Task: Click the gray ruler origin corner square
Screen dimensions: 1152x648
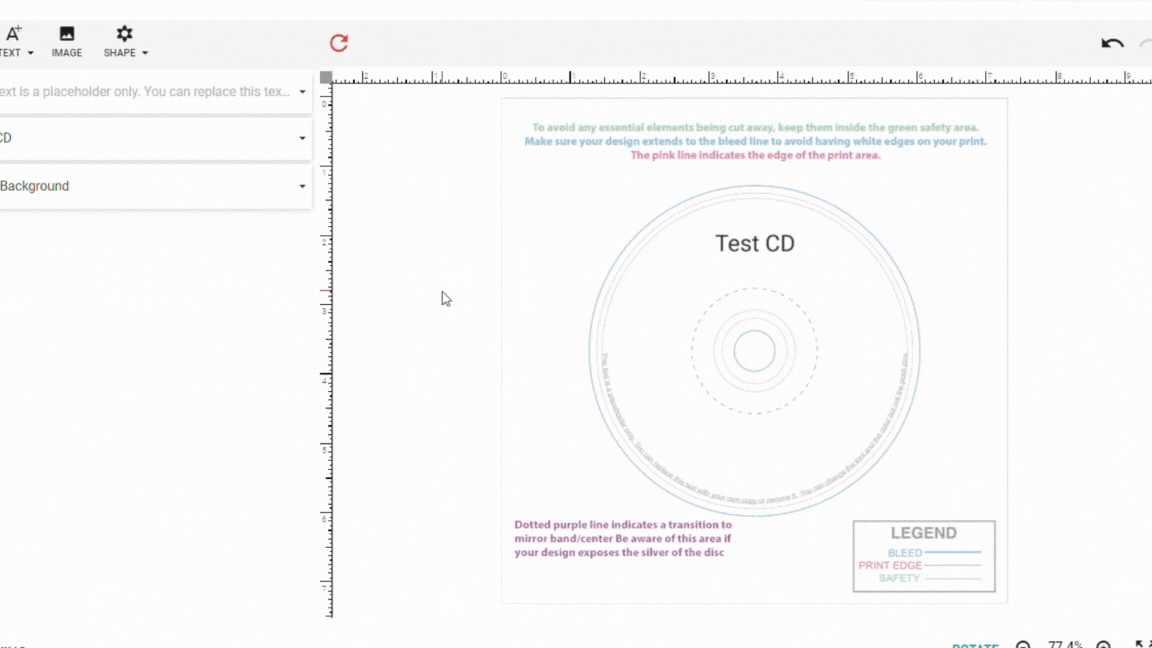Action: pyautogui.click(x=326, y=77)
